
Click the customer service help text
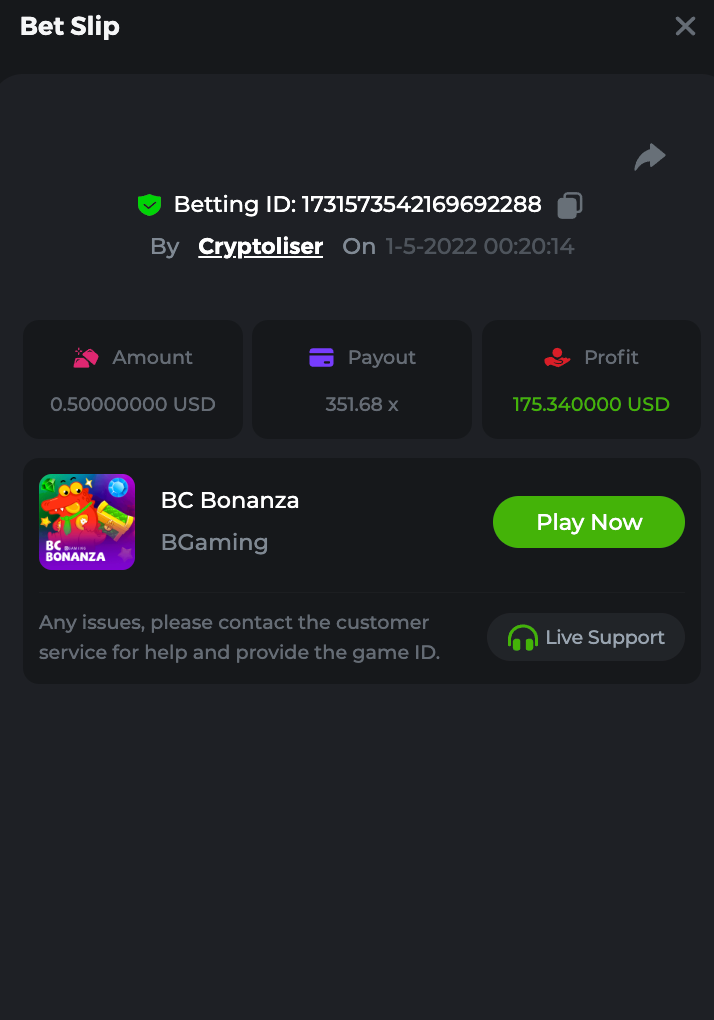pyautogui.click(x=240, y=637)
